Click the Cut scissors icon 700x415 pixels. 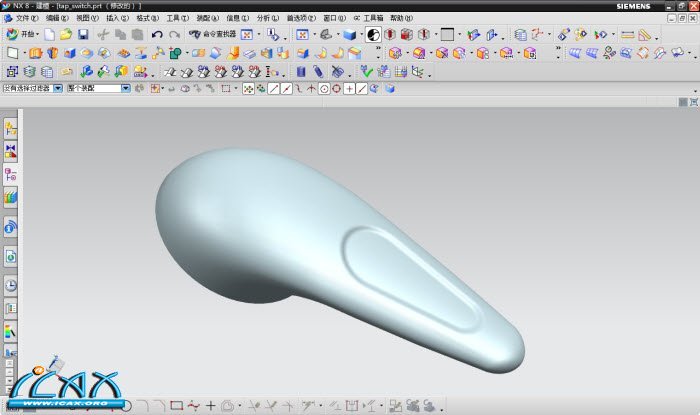pos(102,34)
